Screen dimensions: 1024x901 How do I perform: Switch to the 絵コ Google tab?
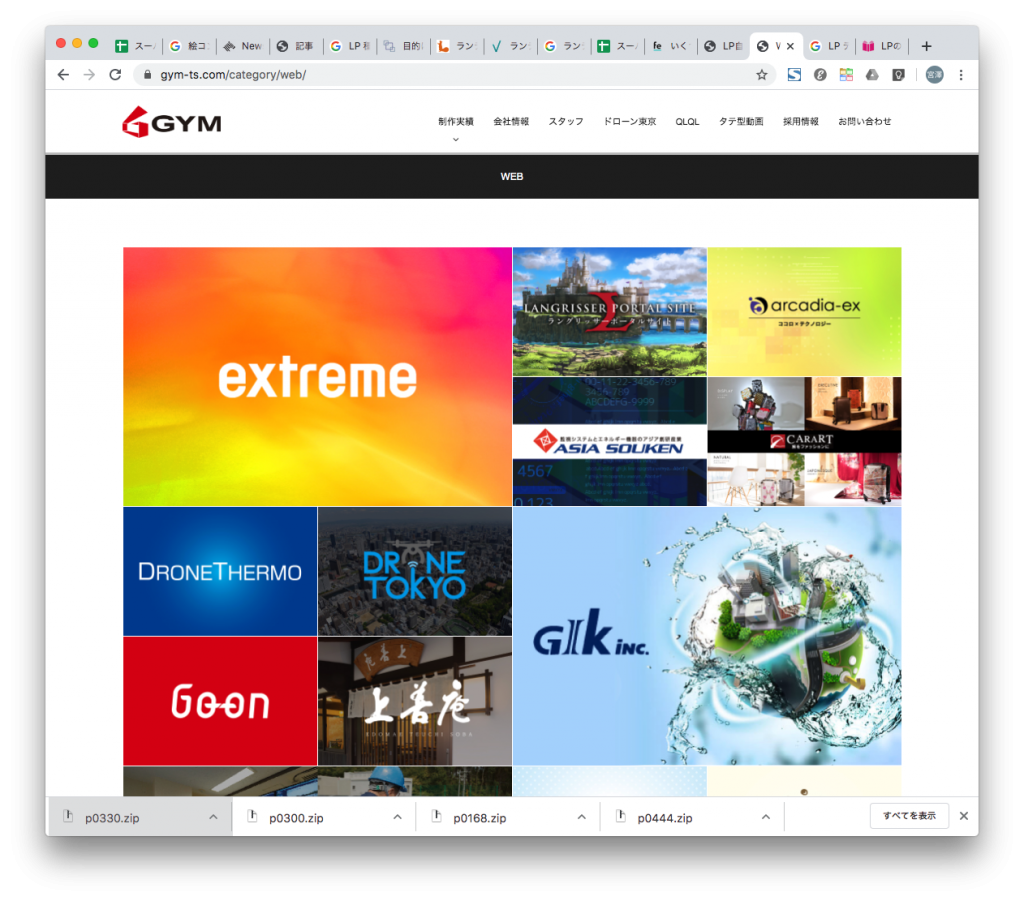tap(189, 46)
